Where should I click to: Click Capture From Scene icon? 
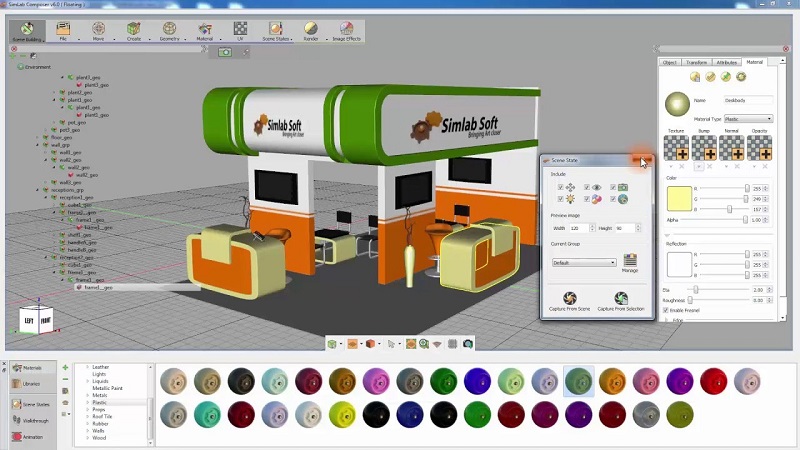click(569, 299)
